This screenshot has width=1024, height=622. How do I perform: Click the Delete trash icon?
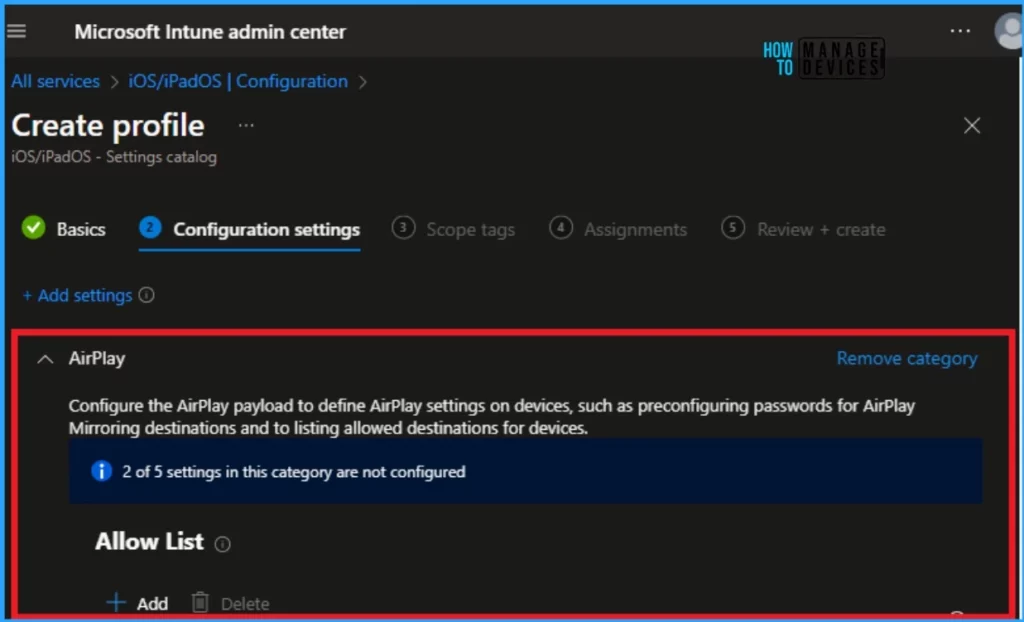click(x=200, y=602)
